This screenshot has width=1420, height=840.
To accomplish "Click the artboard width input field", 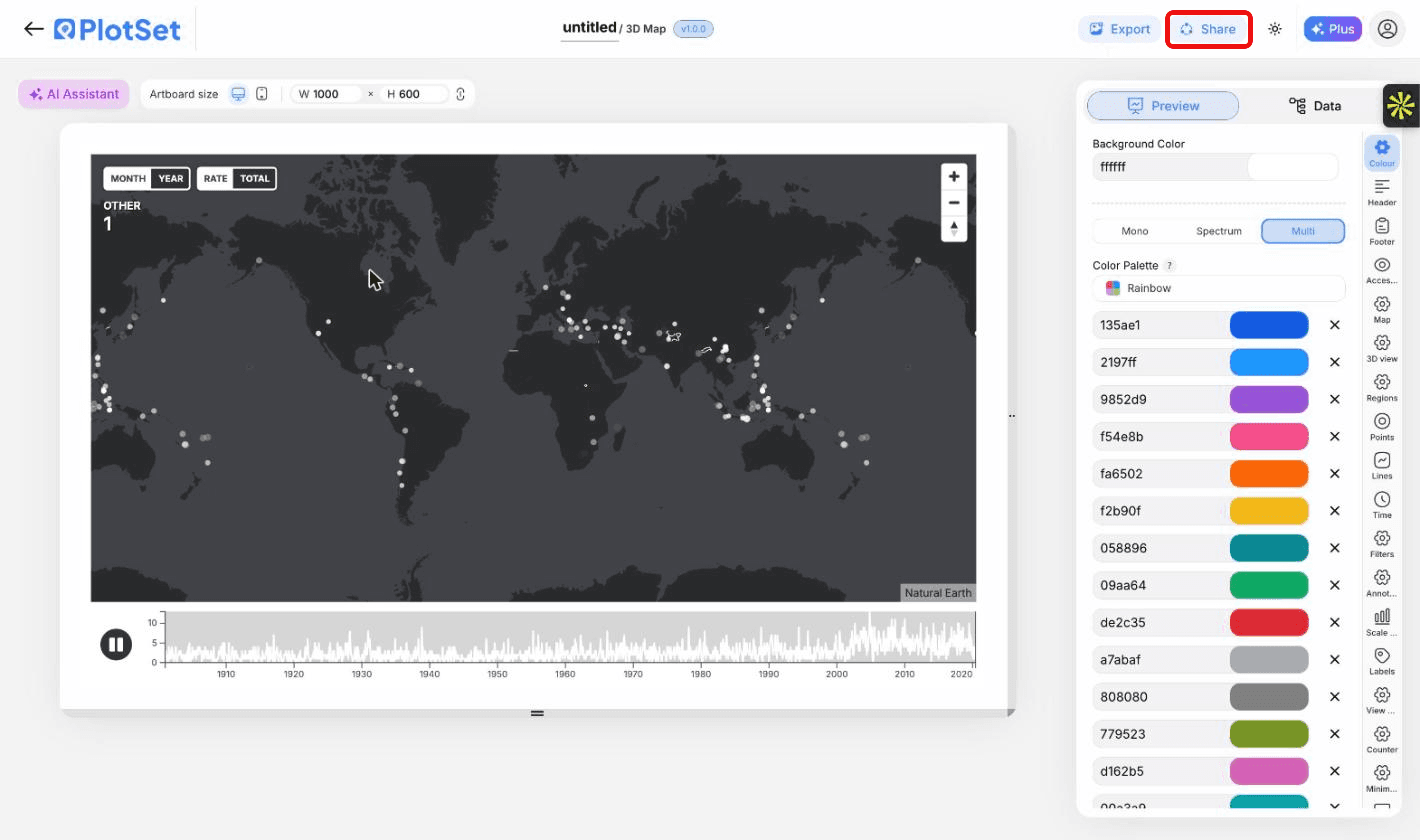I will click(x=328, y=94).
